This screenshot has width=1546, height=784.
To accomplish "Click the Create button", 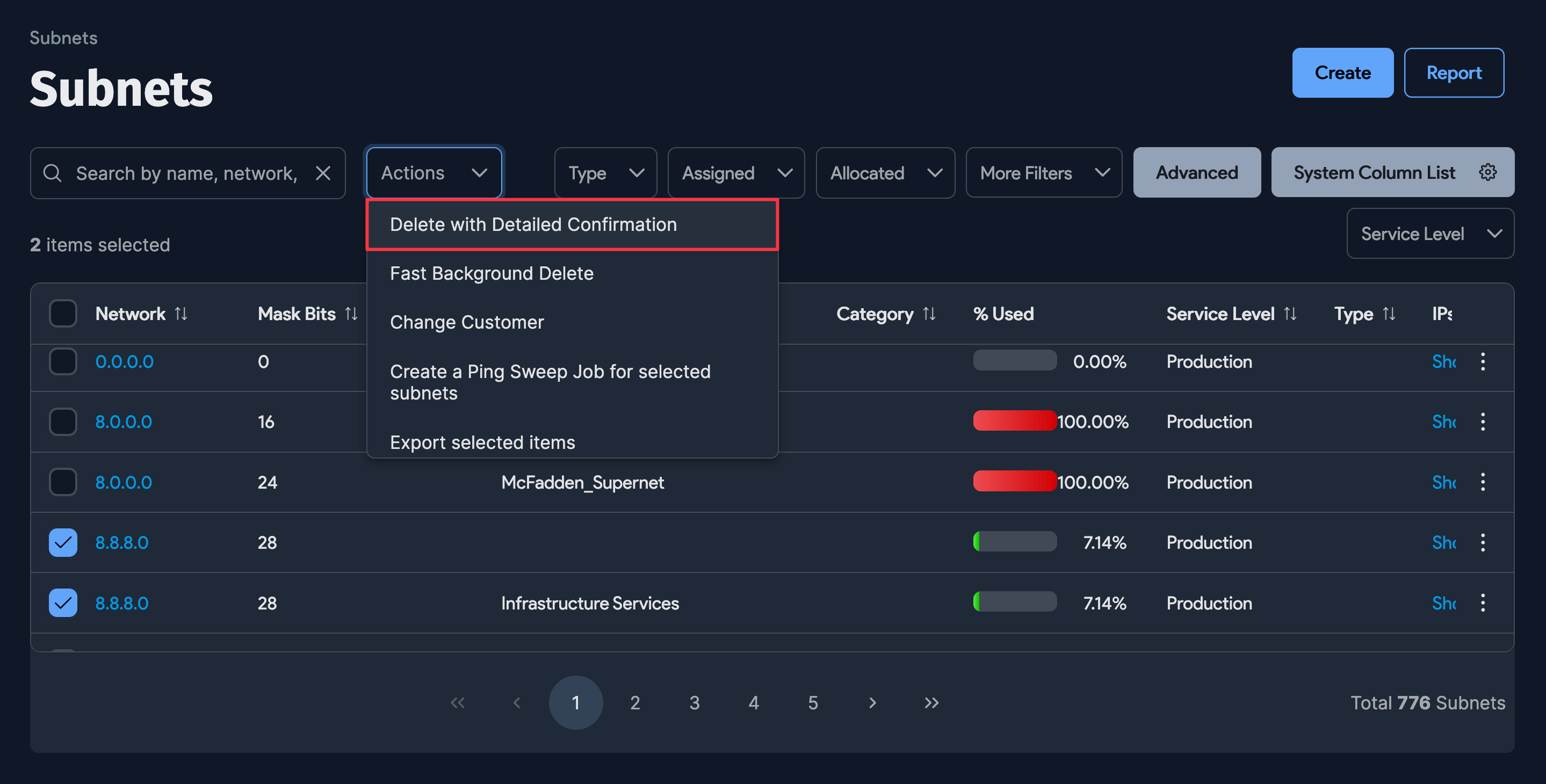I will [x=1342, y=72].
